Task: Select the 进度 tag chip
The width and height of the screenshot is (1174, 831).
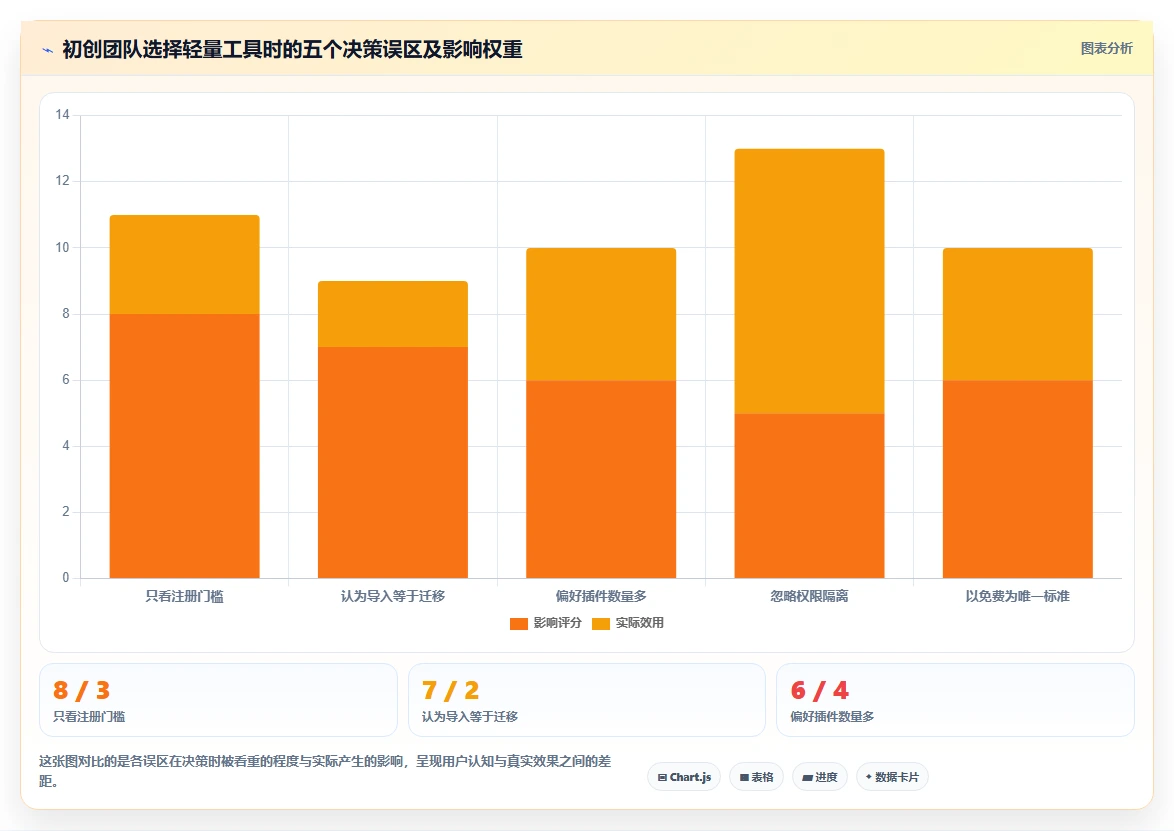Action: pyautogui.click(x=820, y=777)
